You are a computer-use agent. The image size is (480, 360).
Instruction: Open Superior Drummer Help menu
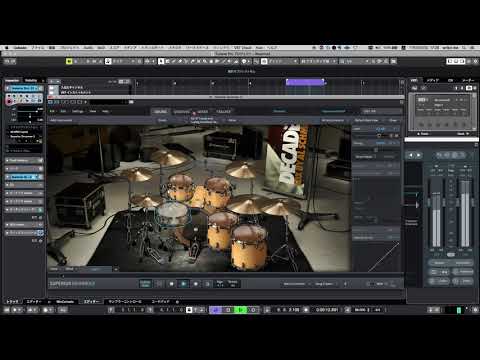tap(105, 111)
